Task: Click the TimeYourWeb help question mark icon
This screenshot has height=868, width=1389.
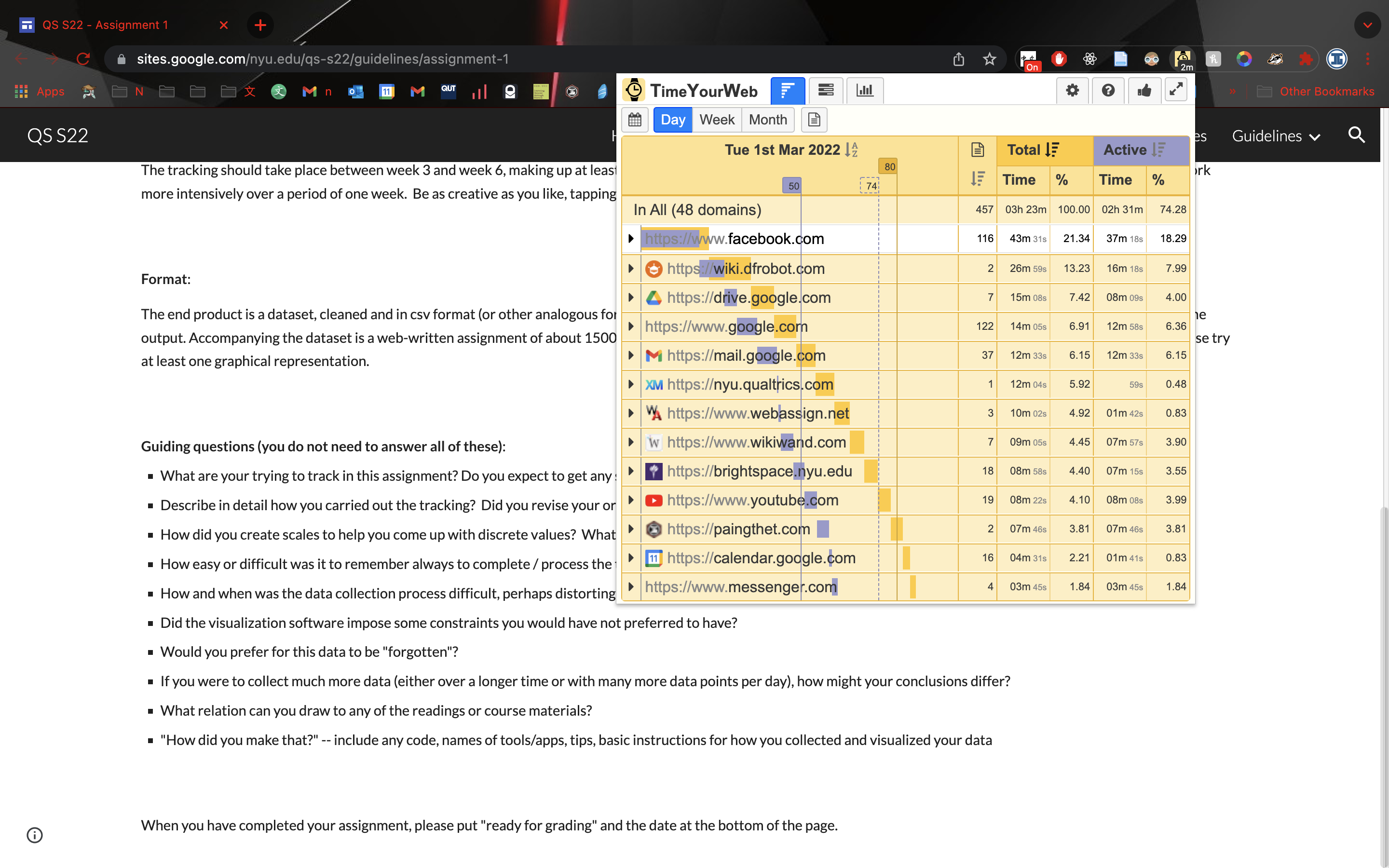Action: pyautogui.click(x=1108, y=90)
